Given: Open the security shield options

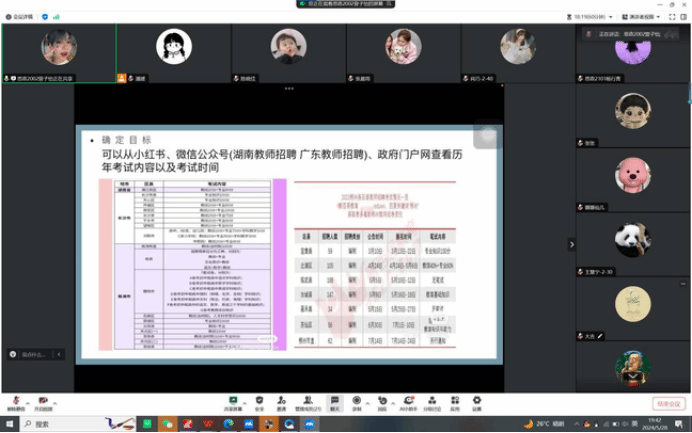Looking at the screenshot, I should click(259, 400).
